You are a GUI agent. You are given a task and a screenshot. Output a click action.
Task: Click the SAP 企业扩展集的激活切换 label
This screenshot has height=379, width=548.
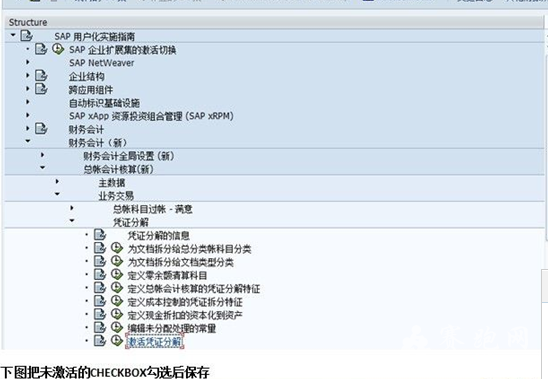click(x=122, y=49)
